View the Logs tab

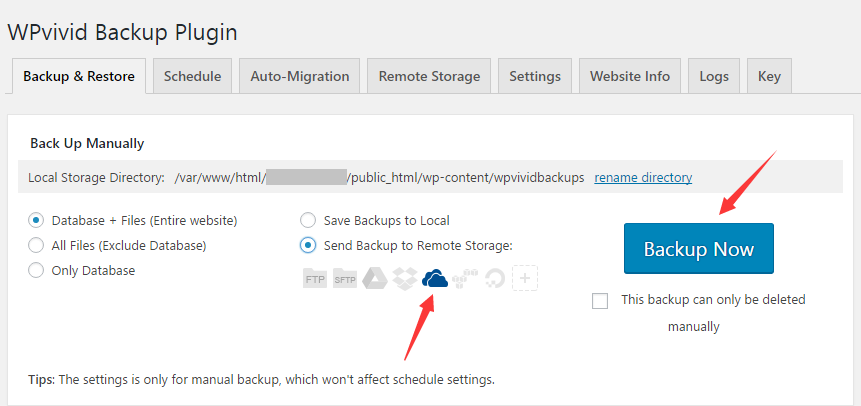pos(714,76)
